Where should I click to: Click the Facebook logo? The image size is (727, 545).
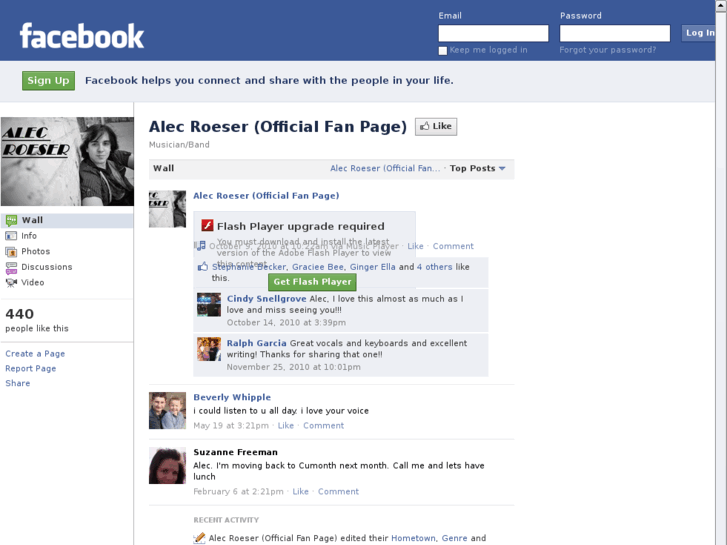pyautogui.click(x=82, y=36)
